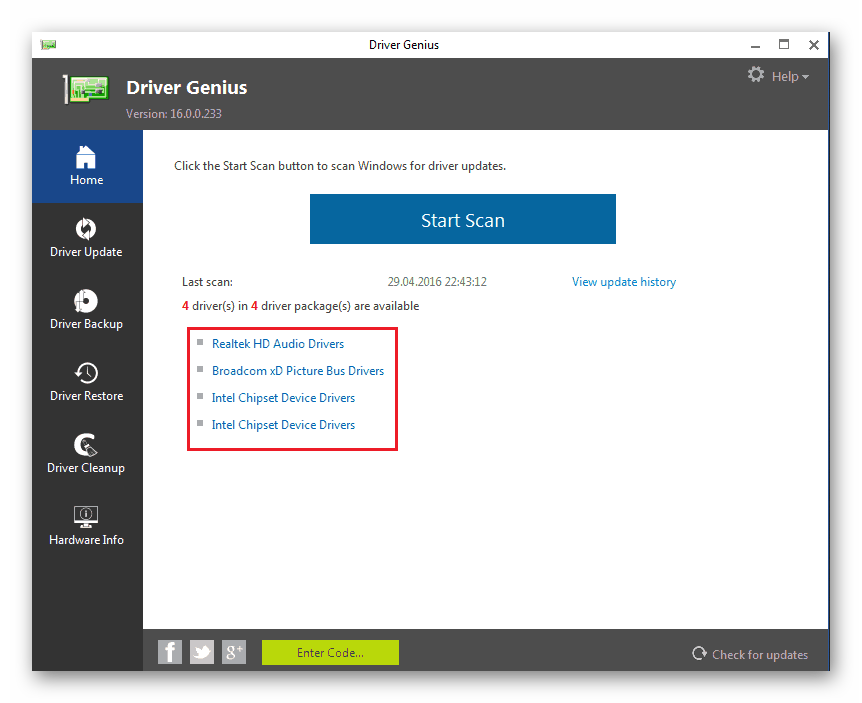
Task: Open the Home section in the sidebar
Action: [86, 166]
